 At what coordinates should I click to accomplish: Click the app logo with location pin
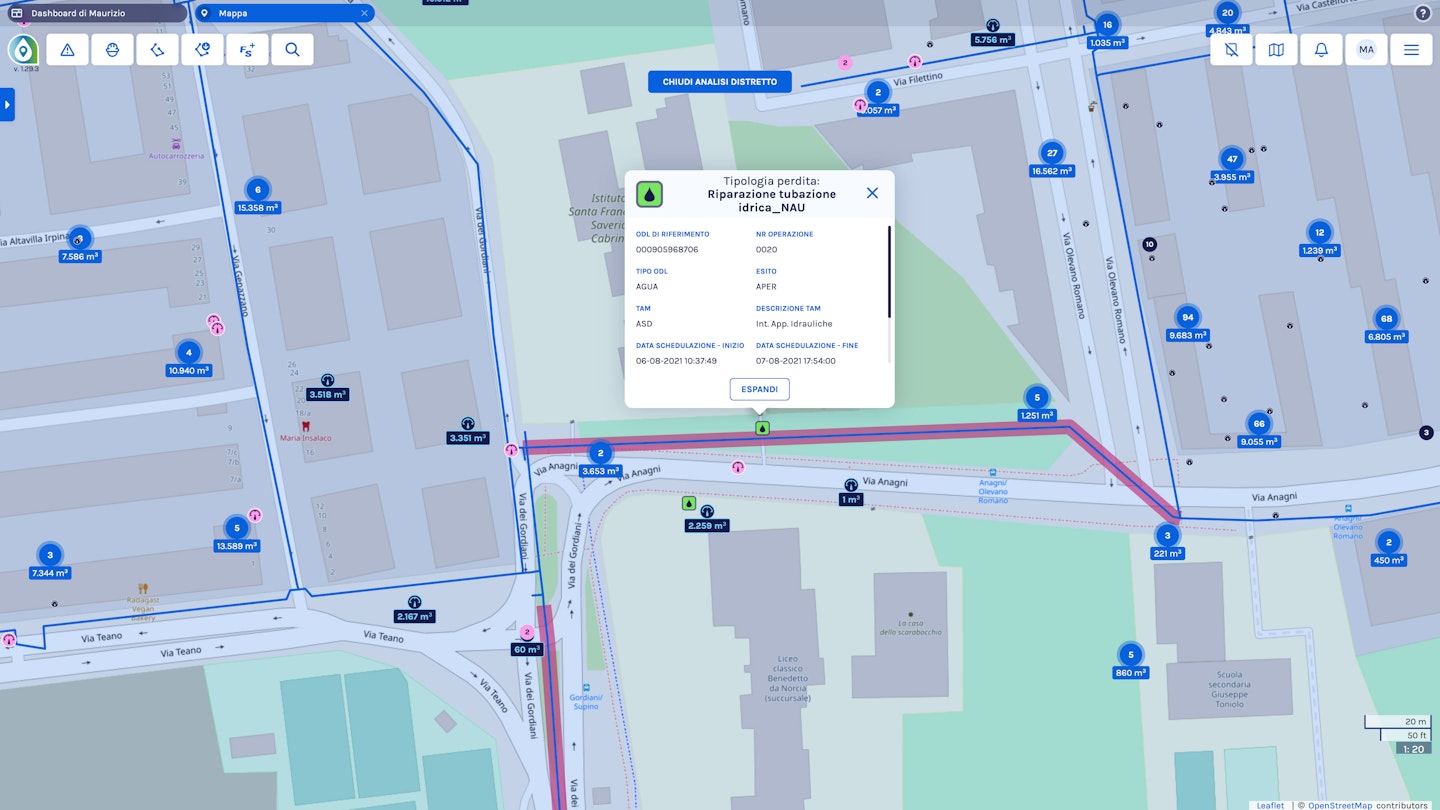23,50
